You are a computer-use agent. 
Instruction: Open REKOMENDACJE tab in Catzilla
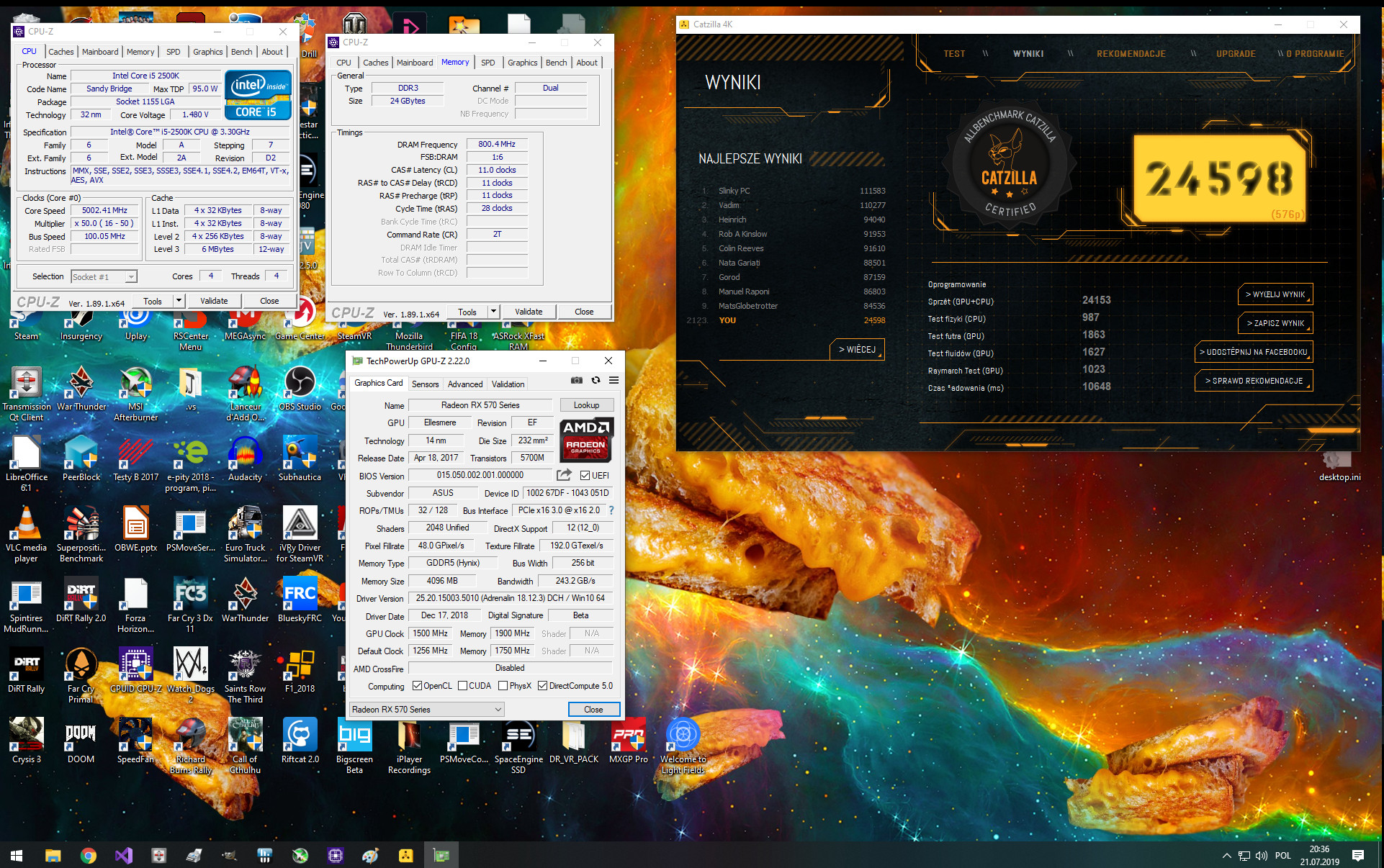[1131, 54]
